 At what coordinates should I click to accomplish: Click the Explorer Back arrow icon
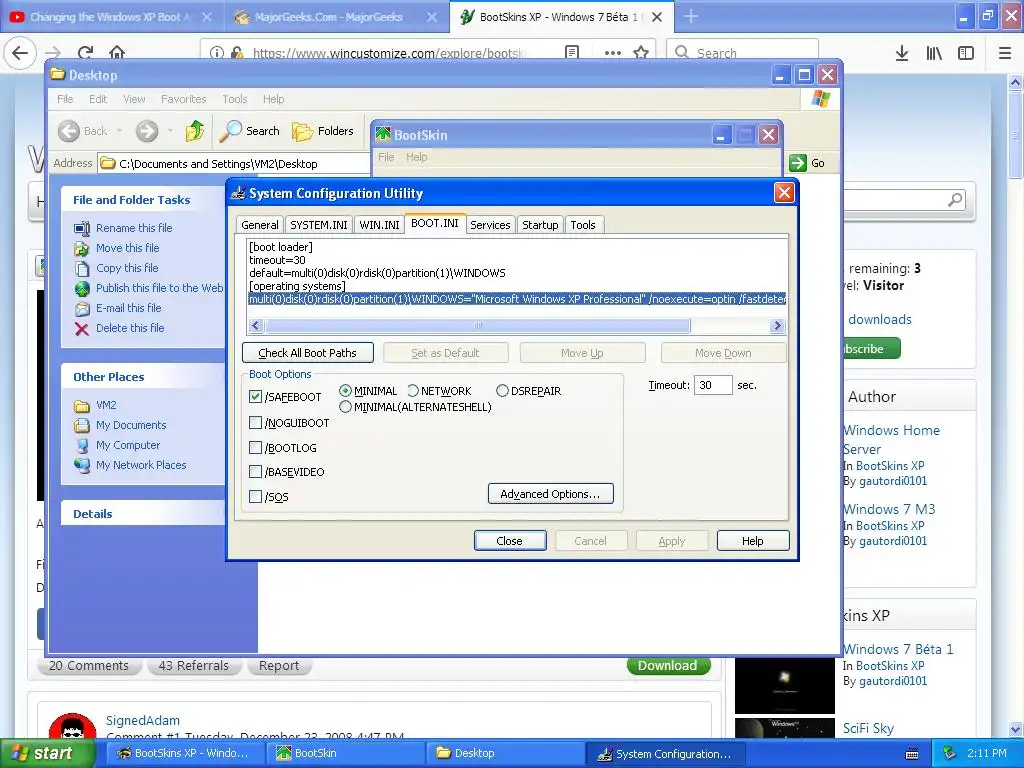[x=69, y=131]
